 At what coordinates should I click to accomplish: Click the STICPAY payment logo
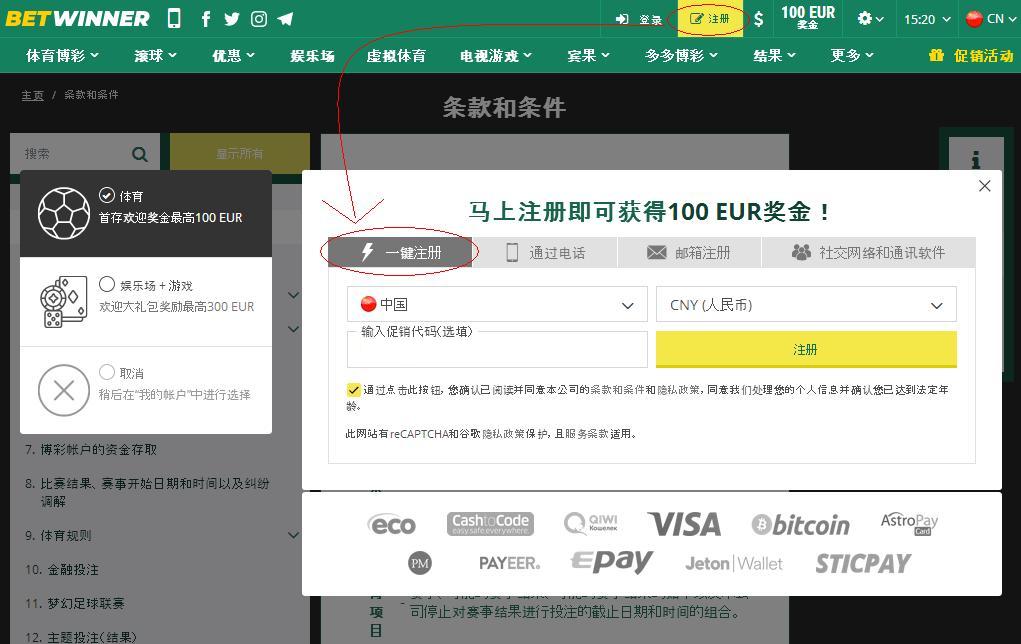click(x=863, y=564)
